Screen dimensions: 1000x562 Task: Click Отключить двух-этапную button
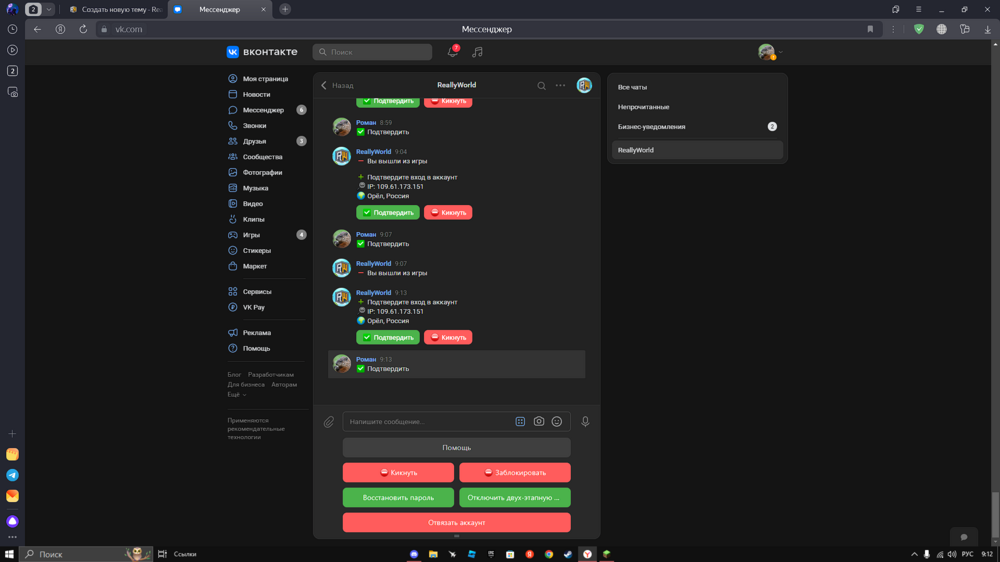tap(515, 498)
